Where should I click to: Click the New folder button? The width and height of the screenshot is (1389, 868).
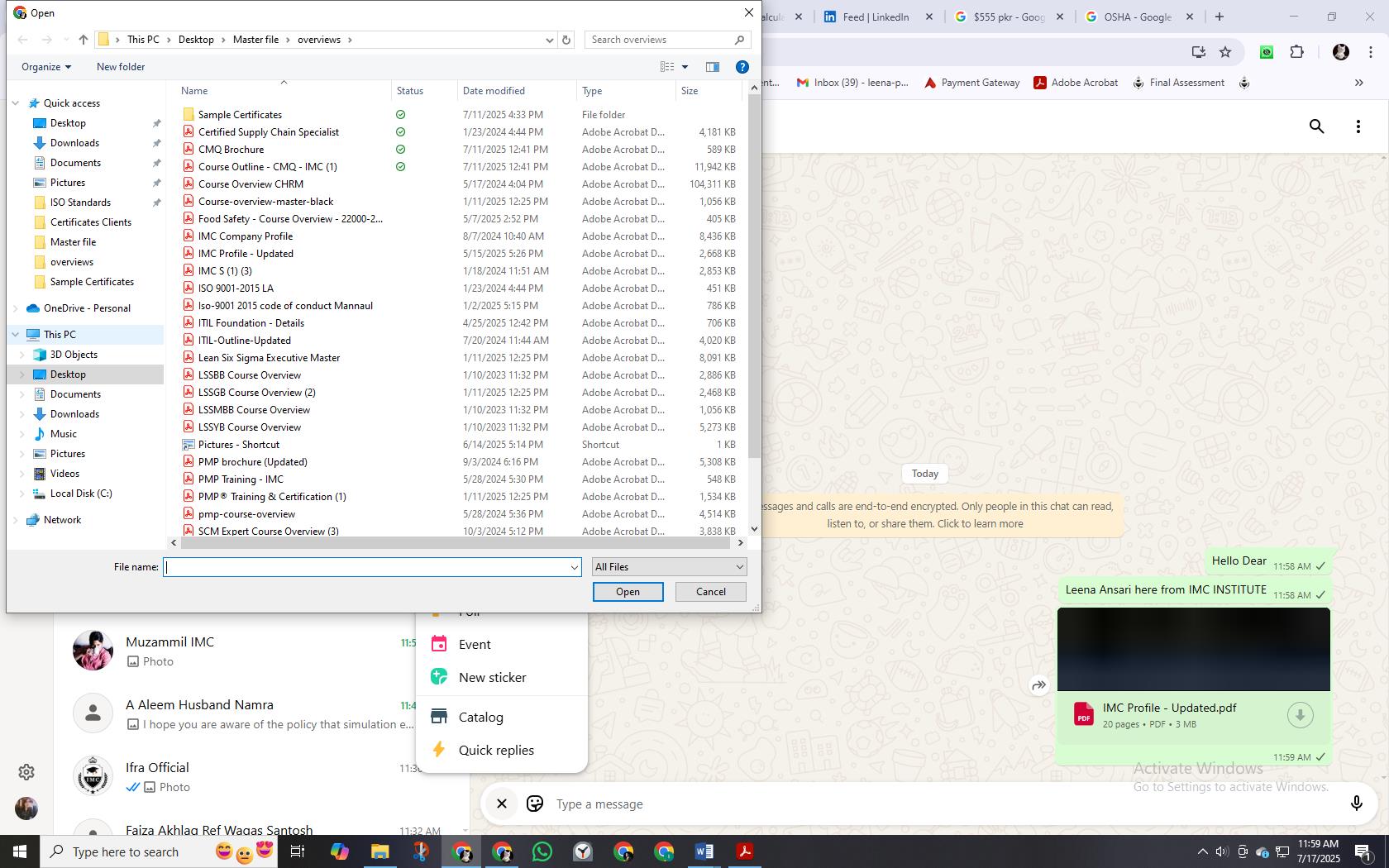tap(121, 67)
